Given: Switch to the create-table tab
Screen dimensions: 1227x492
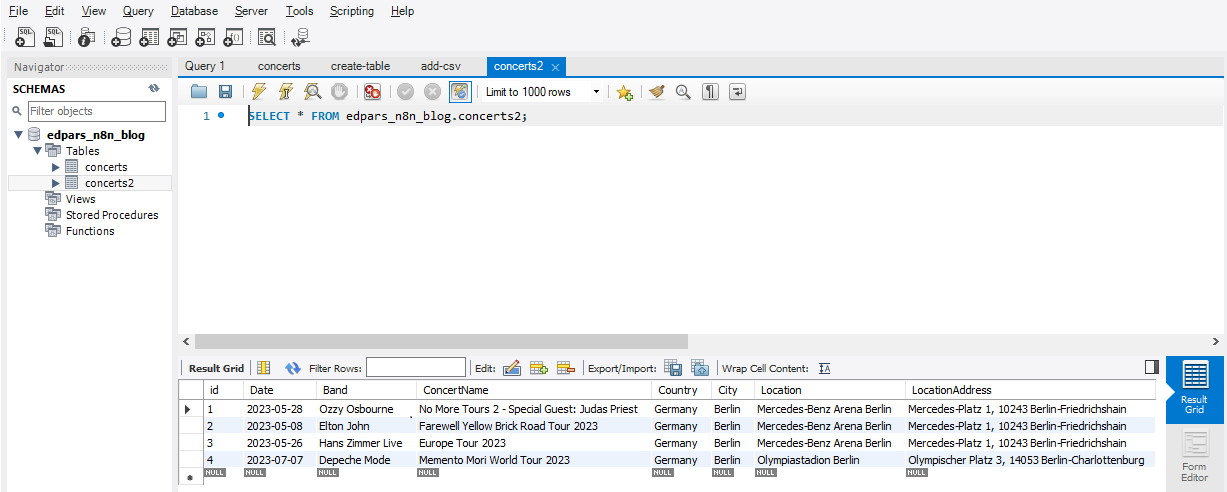Looking at the screenshot, I should point(360,66).
